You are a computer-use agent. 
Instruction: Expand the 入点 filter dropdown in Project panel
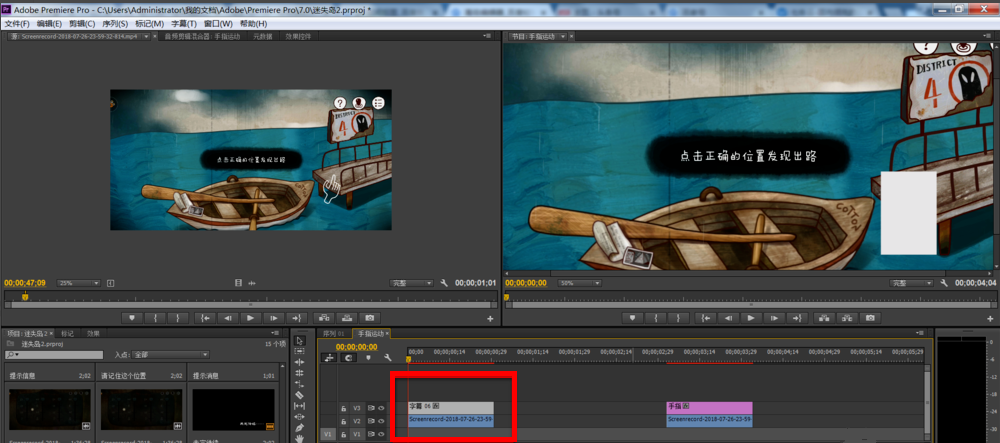pos(170,354)
